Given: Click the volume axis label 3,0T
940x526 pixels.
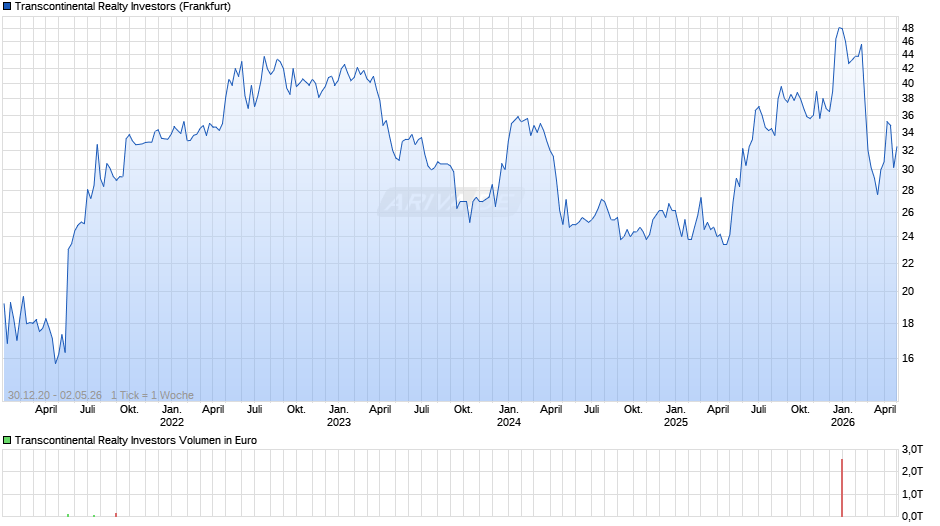Looking at the screenshot, I should point(912,449).
